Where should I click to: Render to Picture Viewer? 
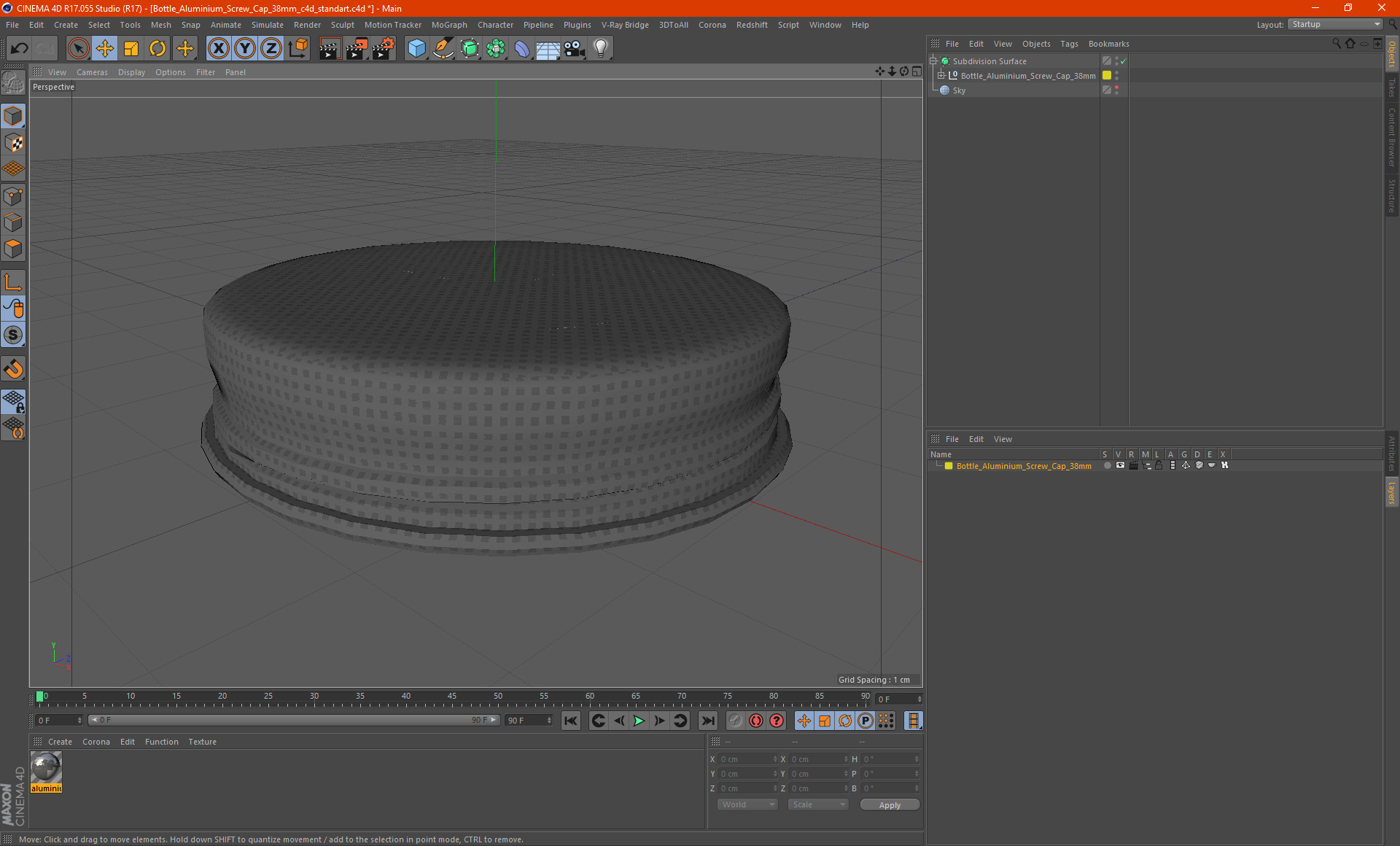click(357, 49)
